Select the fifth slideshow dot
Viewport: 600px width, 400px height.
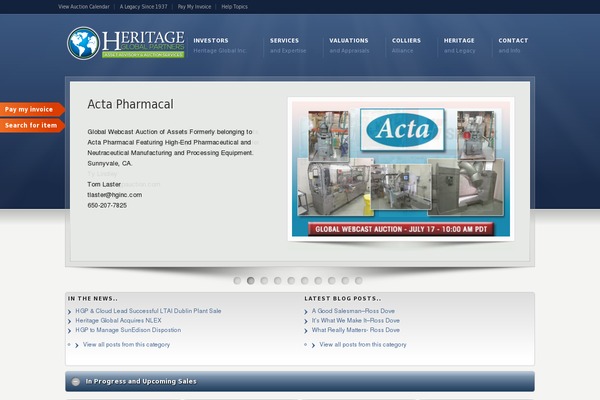(x=291, y=281)
